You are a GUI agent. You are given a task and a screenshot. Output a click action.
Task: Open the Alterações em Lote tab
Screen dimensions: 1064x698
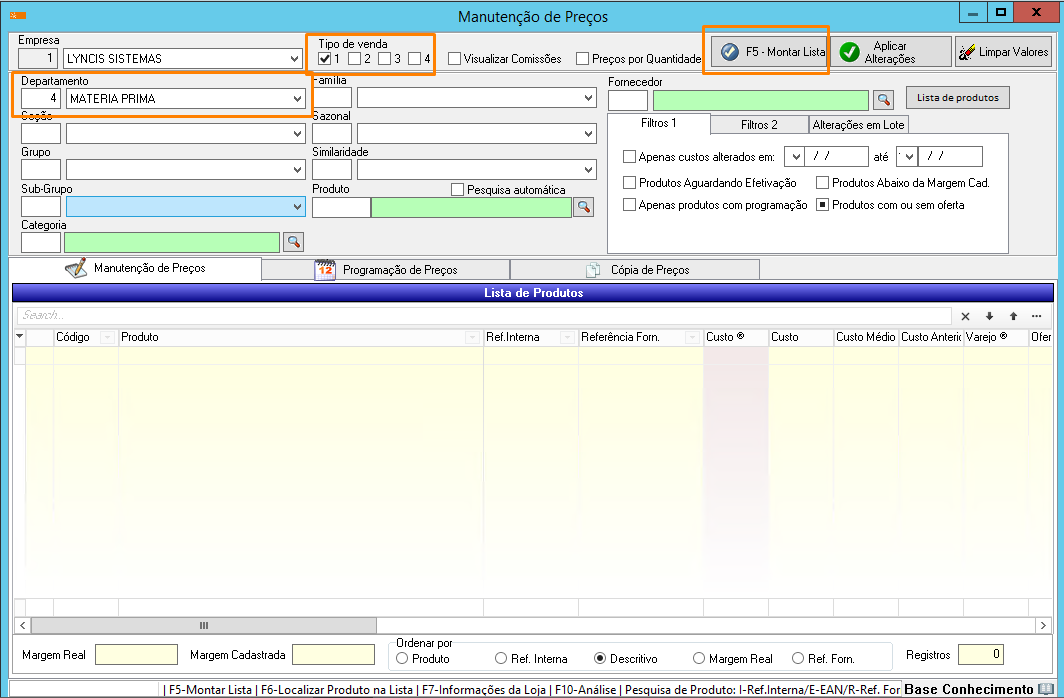pos(859,125)
